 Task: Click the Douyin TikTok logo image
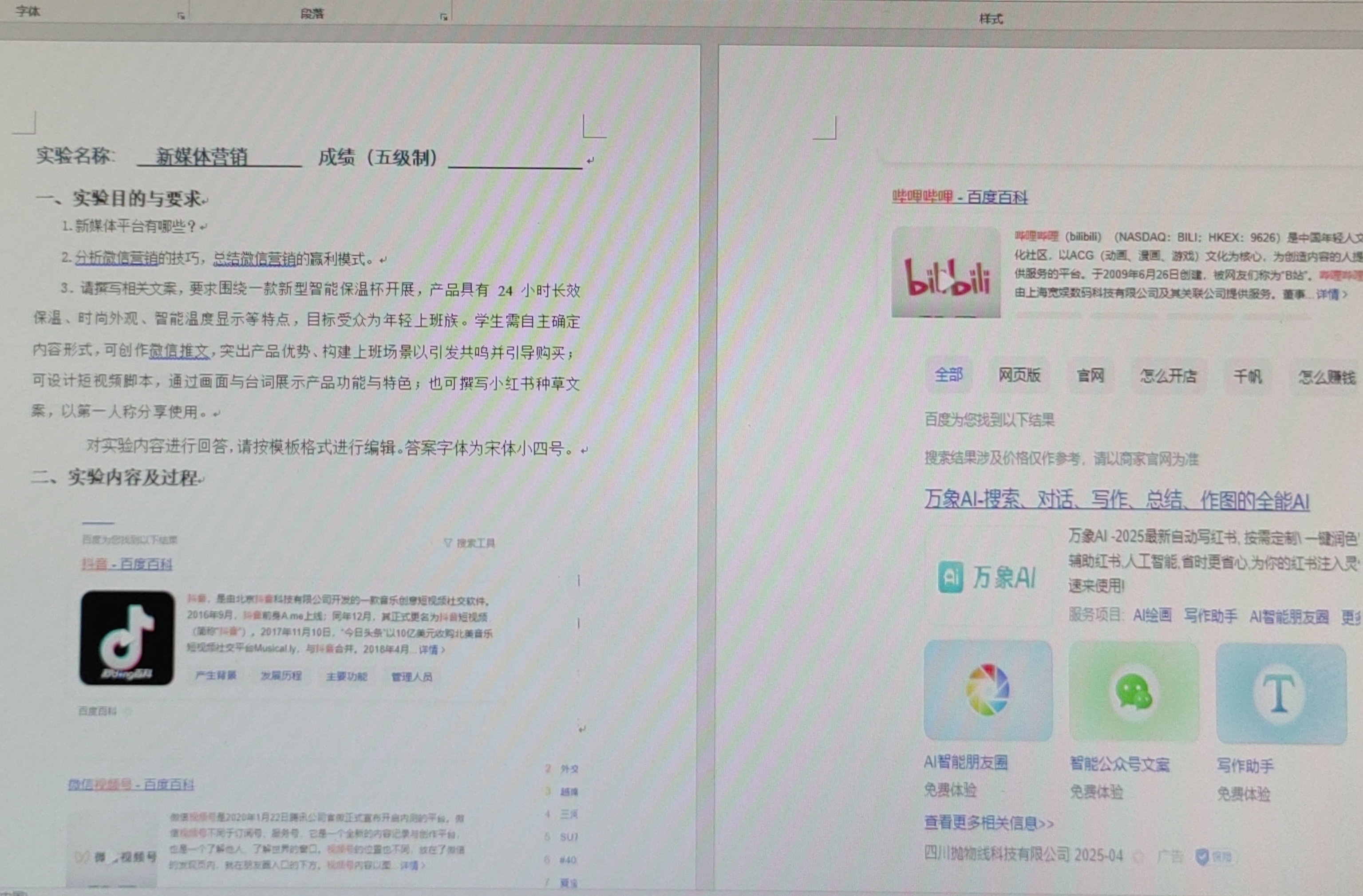click(x=126, y=638)
